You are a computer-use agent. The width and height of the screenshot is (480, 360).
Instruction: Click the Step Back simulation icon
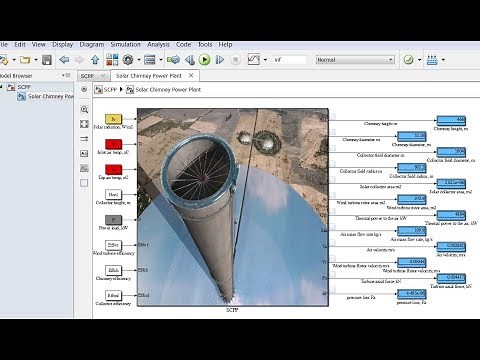click(190, 60)
